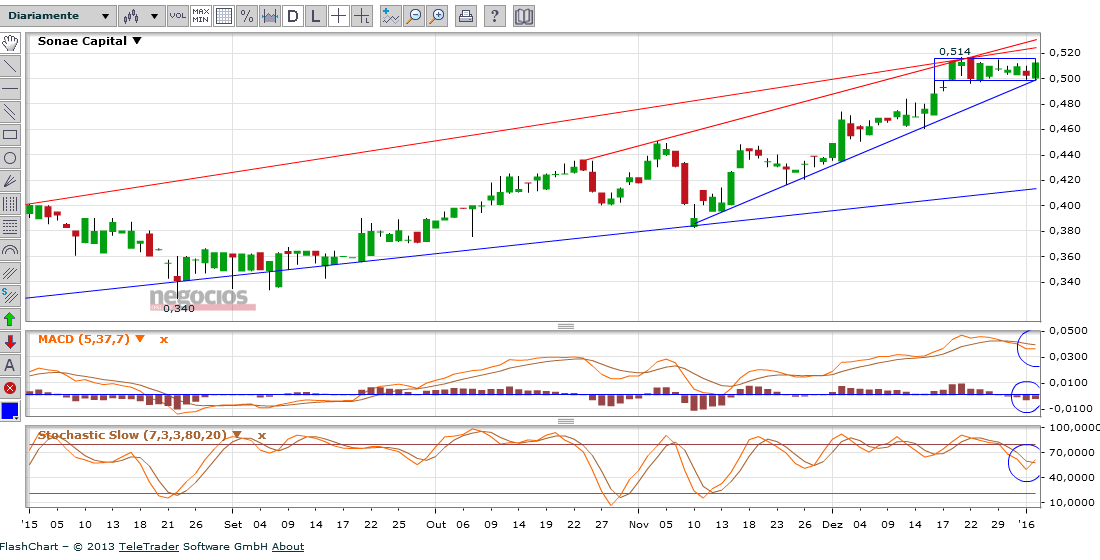Select the circle drawing tool
Image resolution: width=1100 pixels, height=560 pixels.
point(10,158)
